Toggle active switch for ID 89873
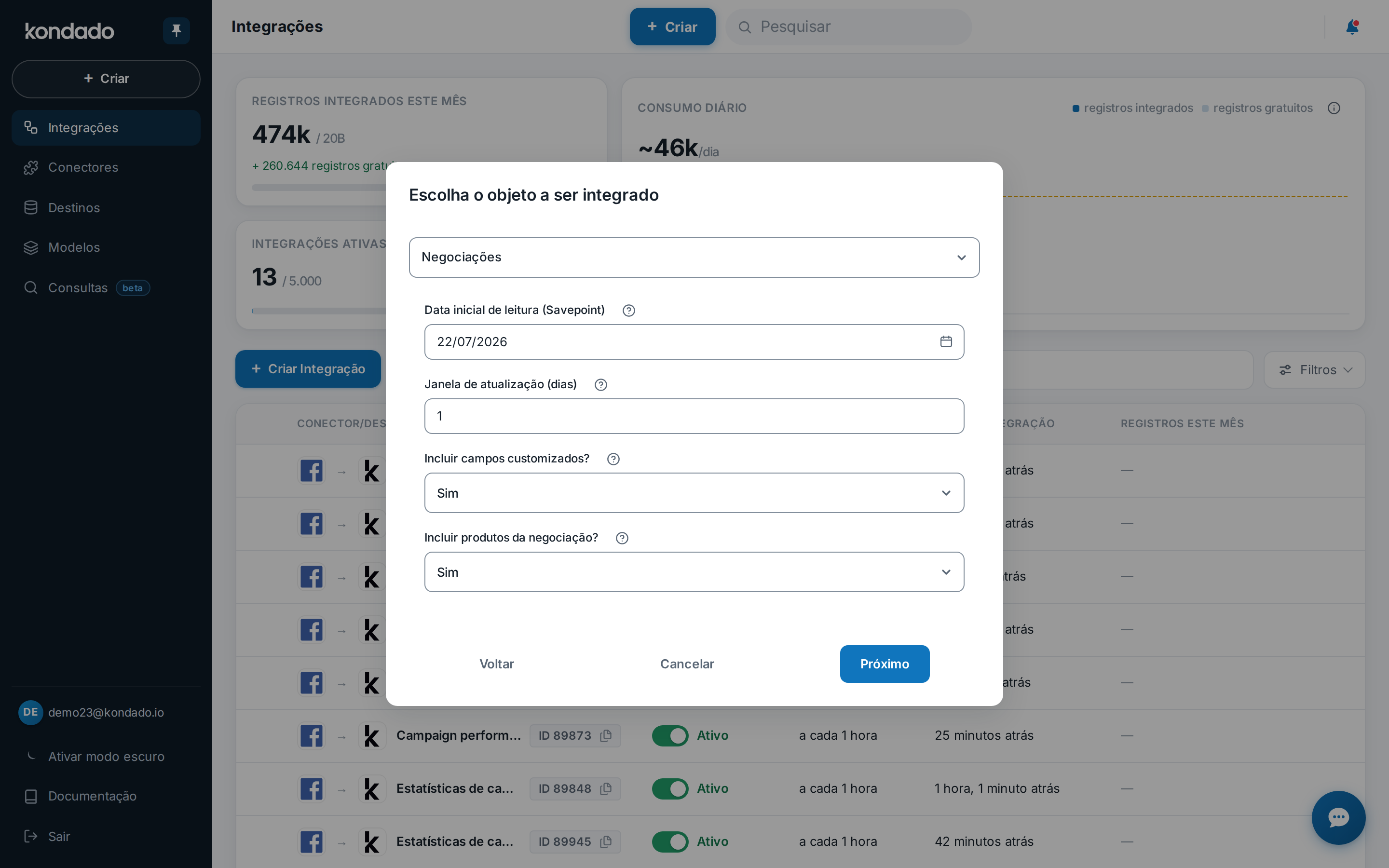Viewport: 1389px width, 868px height. 670,735
